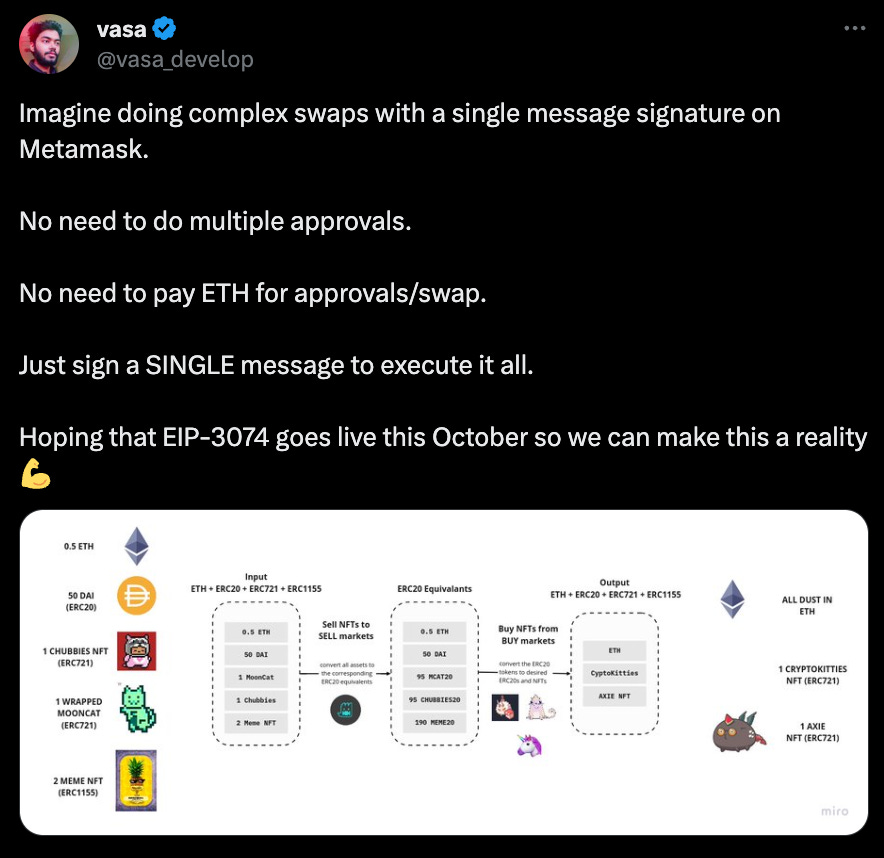Image resolution: width=884 pixels, height=858 pixels.
Task: Click the unicorn NFT image
Action: [x=529, y=746]
